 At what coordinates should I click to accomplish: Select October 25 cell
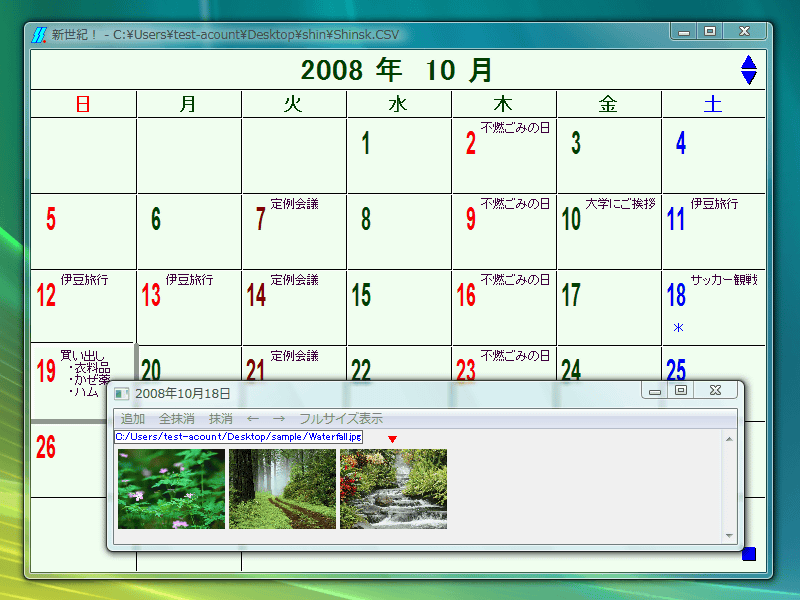point(714,363)
